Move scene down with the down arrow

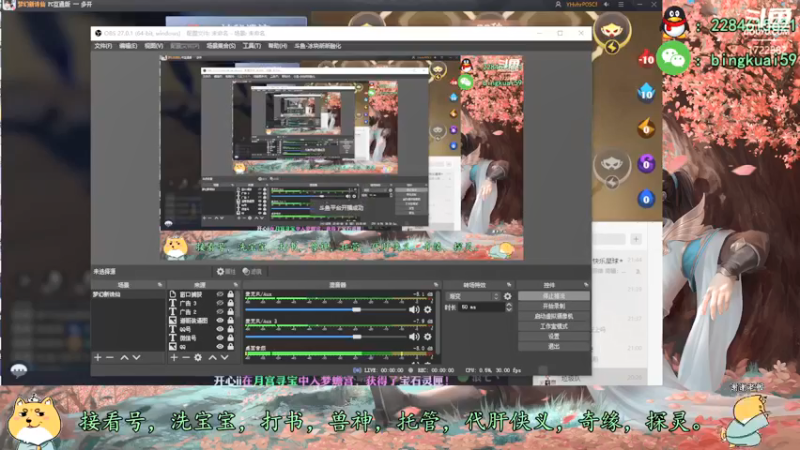click(136, 358)
